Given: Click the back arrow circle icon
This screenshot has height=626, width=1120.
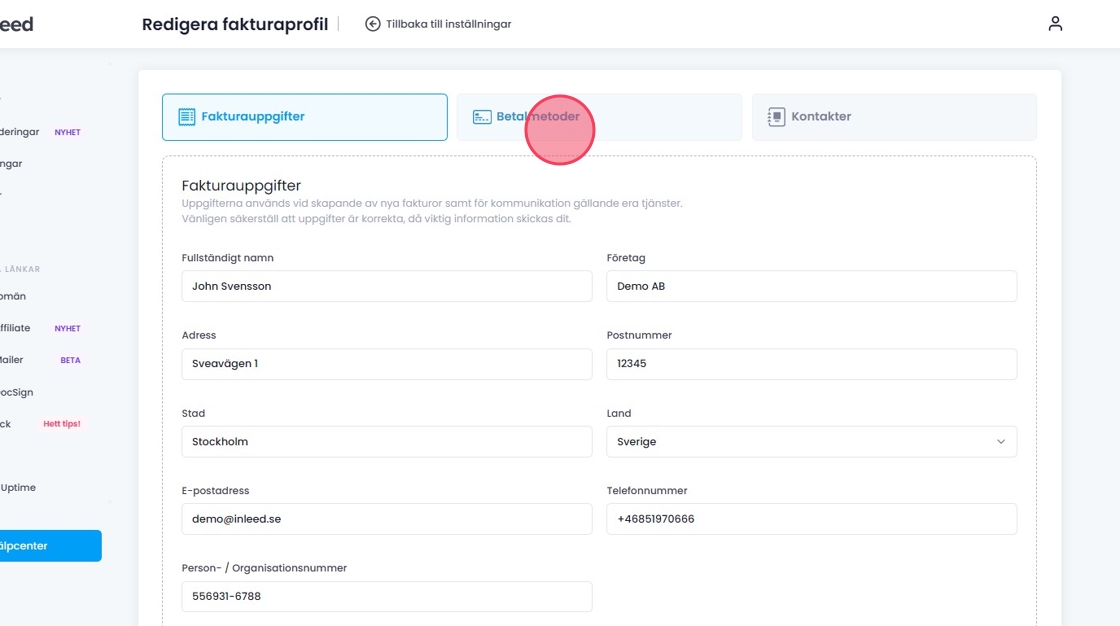Looking at the screenshot, I should [373, 24].
